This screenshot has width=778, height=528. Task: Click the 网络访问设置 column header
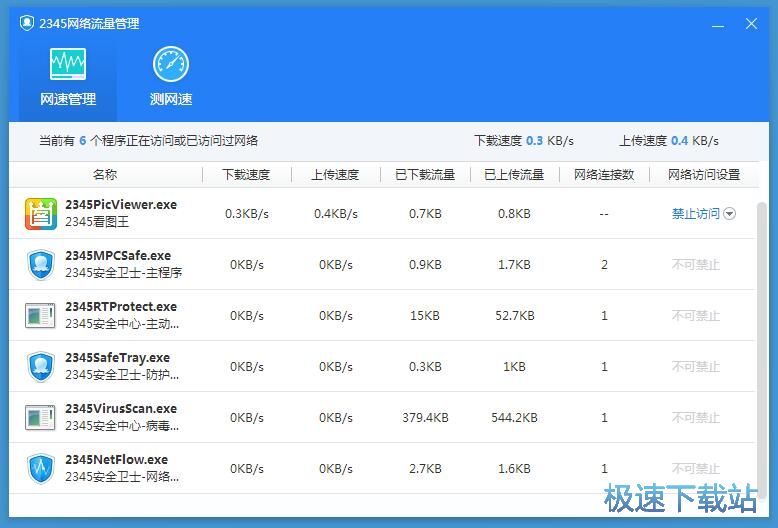click(x=704, y=175)
